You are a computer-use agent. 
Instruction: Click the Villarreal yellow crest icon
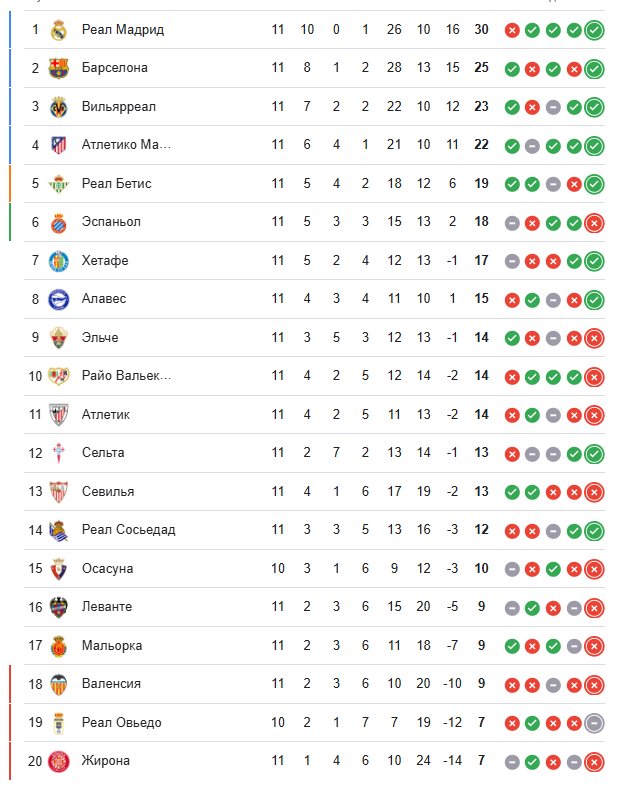click(57, 107)
